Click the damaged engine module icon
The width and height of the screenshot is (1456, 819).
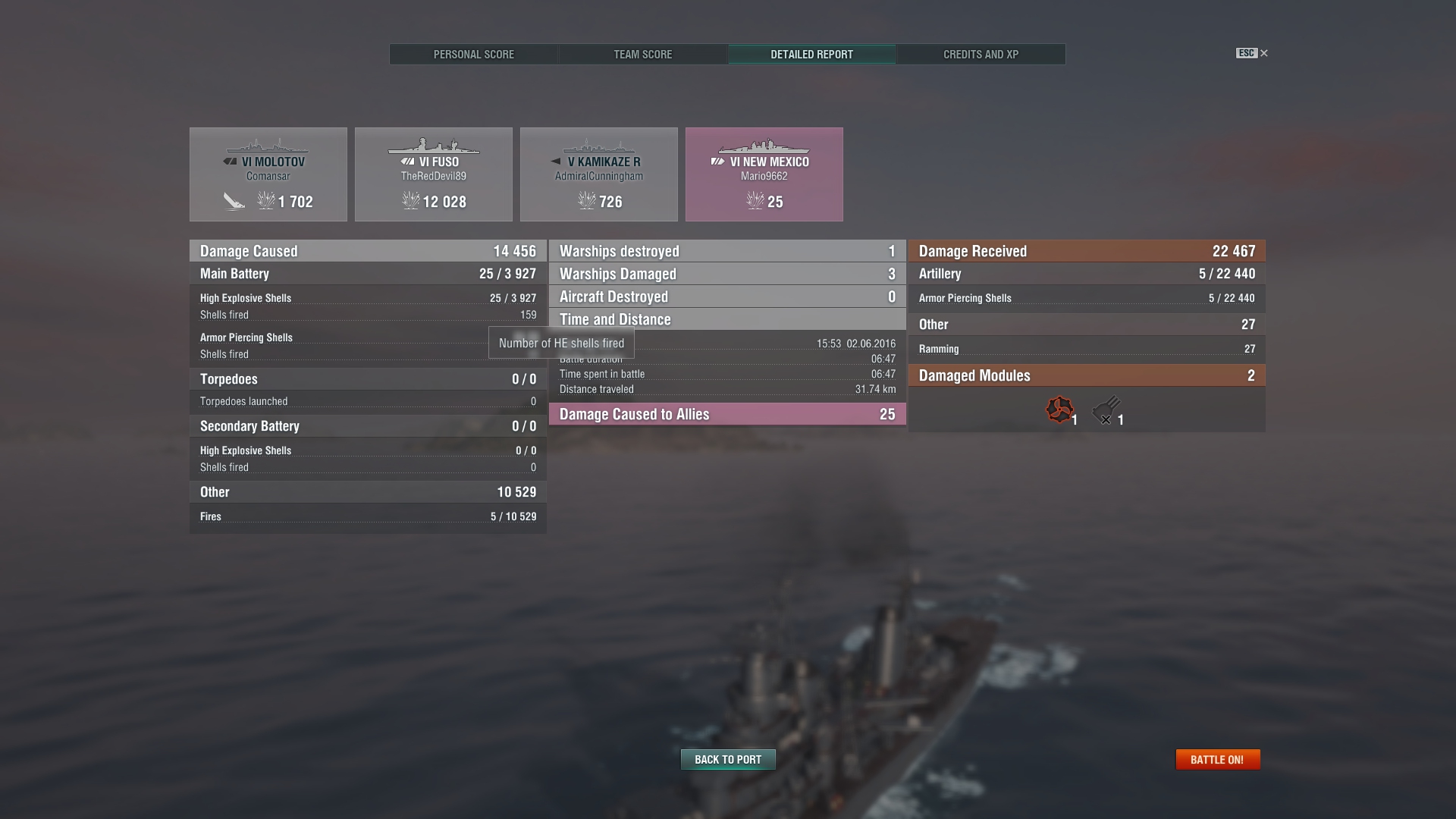1059,409
